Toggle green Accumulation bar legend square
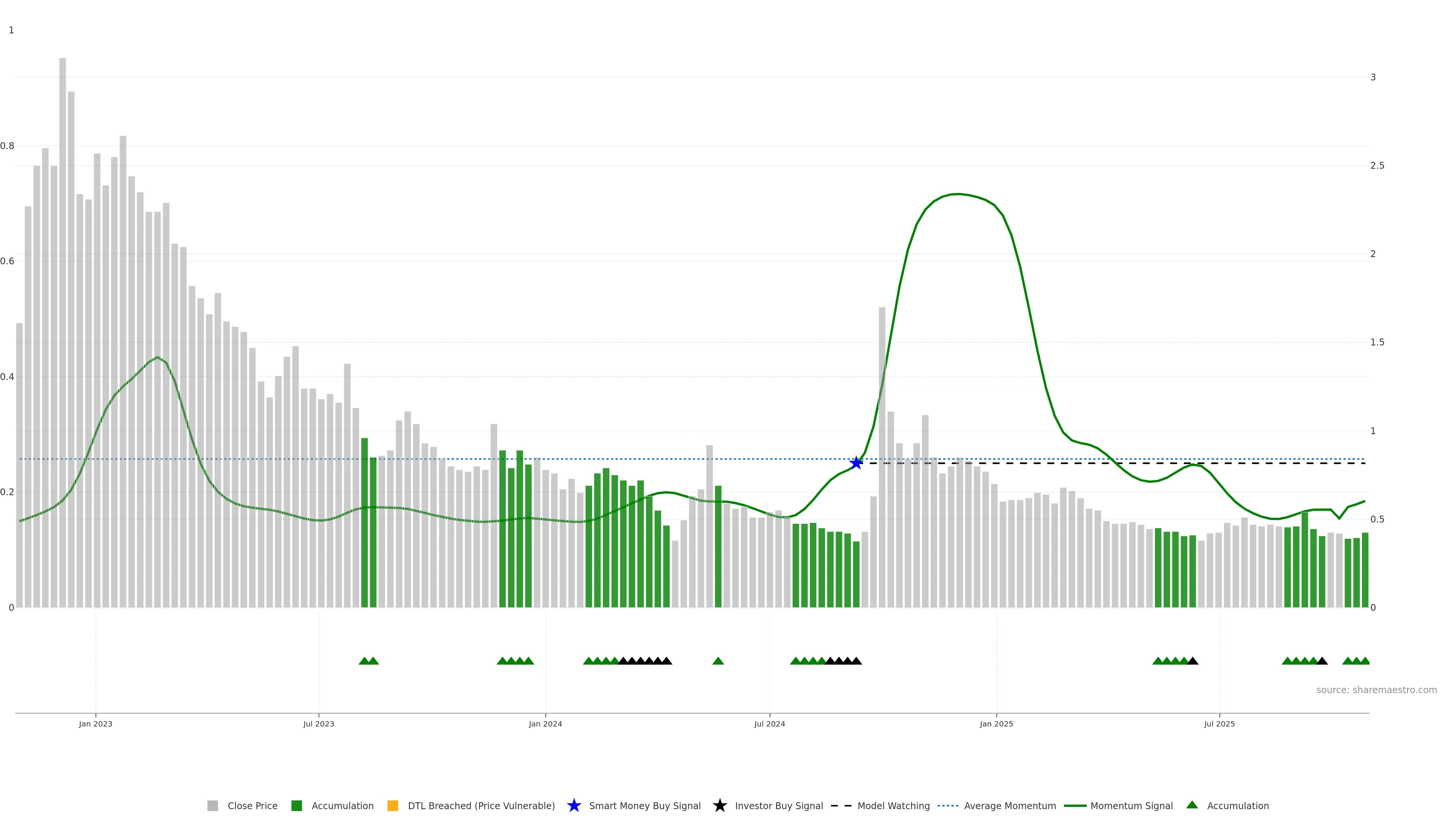Viewport: 1456px width, 819px height. [296, 805]
